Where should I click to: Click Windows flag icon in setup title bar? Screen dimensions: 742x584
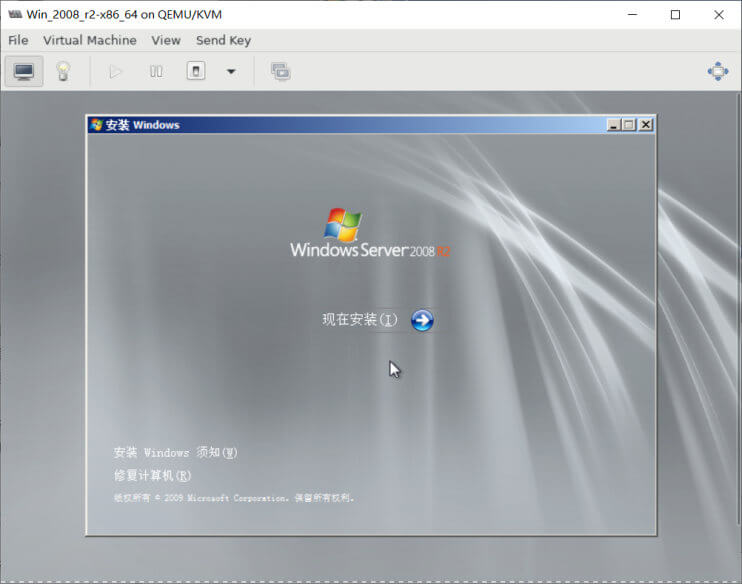click(97, 125)
